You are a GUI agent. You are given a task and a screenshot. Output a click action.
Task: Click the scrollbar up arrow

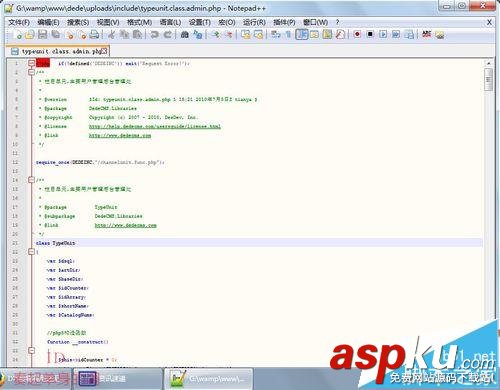pos(488,63)
